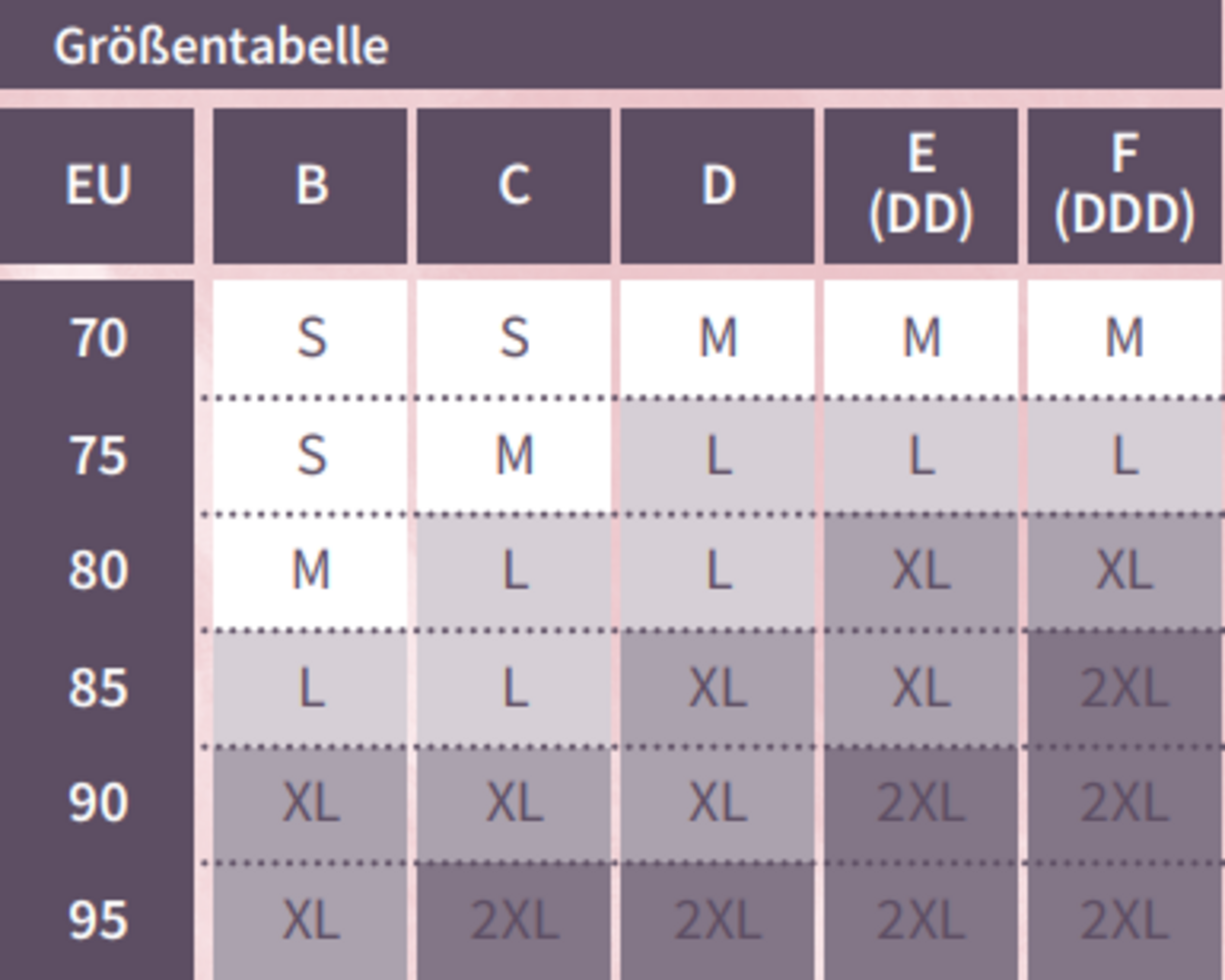
Task: Click the F (DDD) column header
Action: click(1124, 185)
